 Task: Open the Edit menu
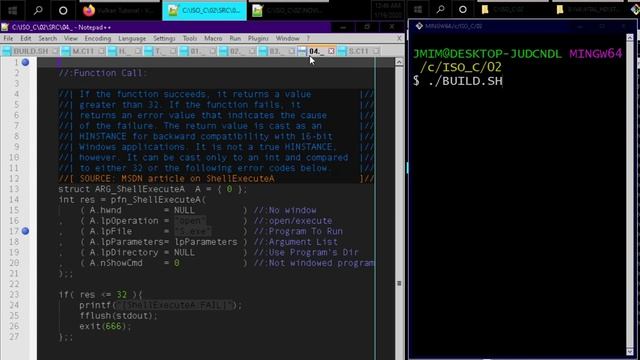coord(26,38)
